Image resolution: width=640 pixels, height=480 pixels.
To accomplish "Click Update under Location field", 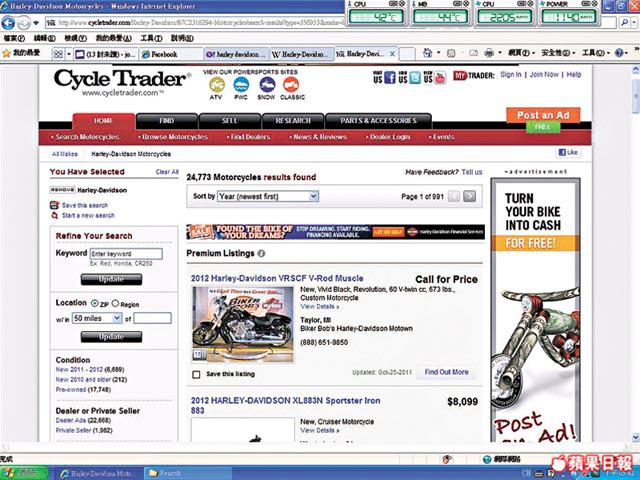I will (111, 337).
